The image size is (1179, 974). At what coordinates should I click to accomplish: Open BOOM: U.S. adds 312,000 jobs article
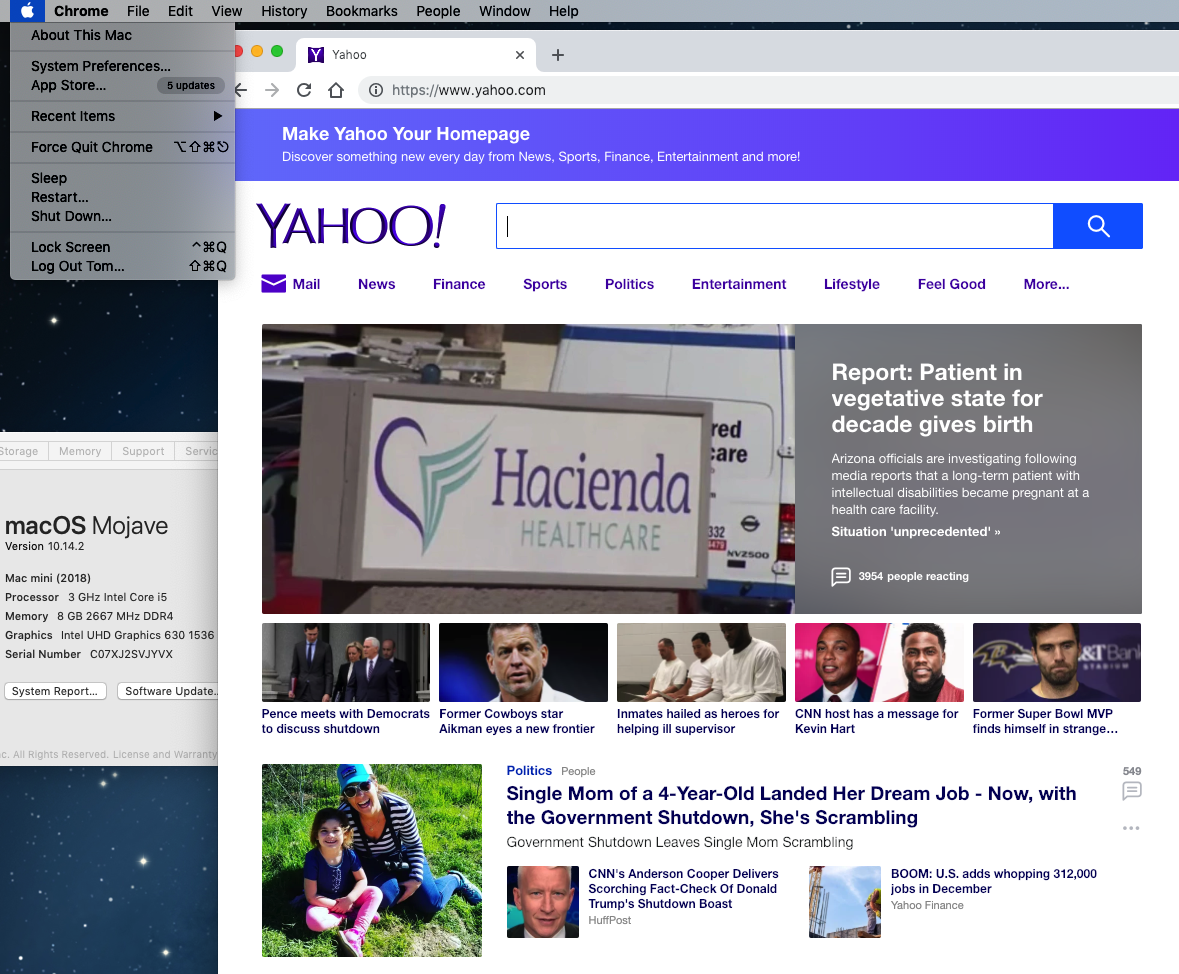point(993,881)
